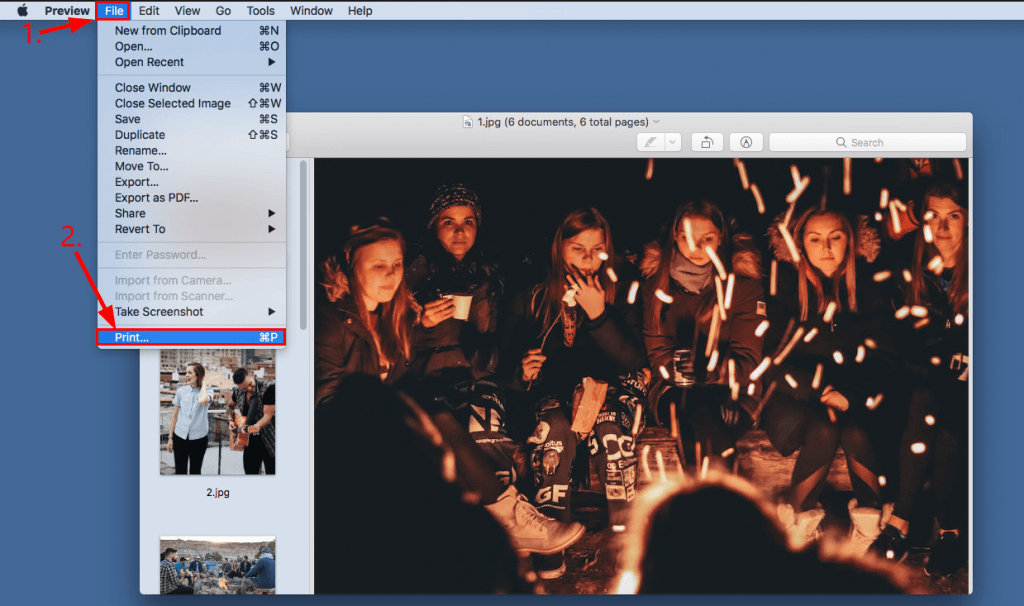Choose Export as PDF...
Image resolution: width=1024 pixels, height=606 pixels.
pos(192,197)
